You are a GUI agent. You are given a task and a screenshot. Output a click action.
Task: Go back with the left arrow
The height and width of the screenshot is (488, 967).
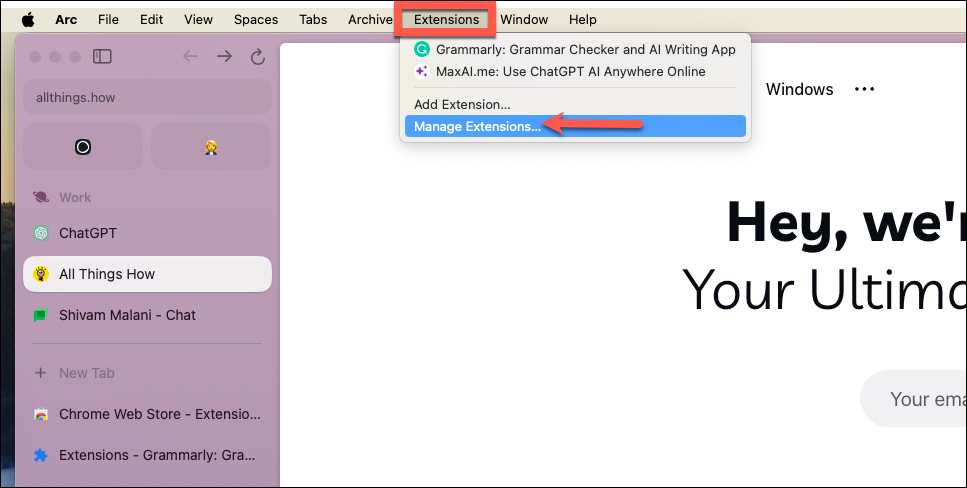pos(190,57)
